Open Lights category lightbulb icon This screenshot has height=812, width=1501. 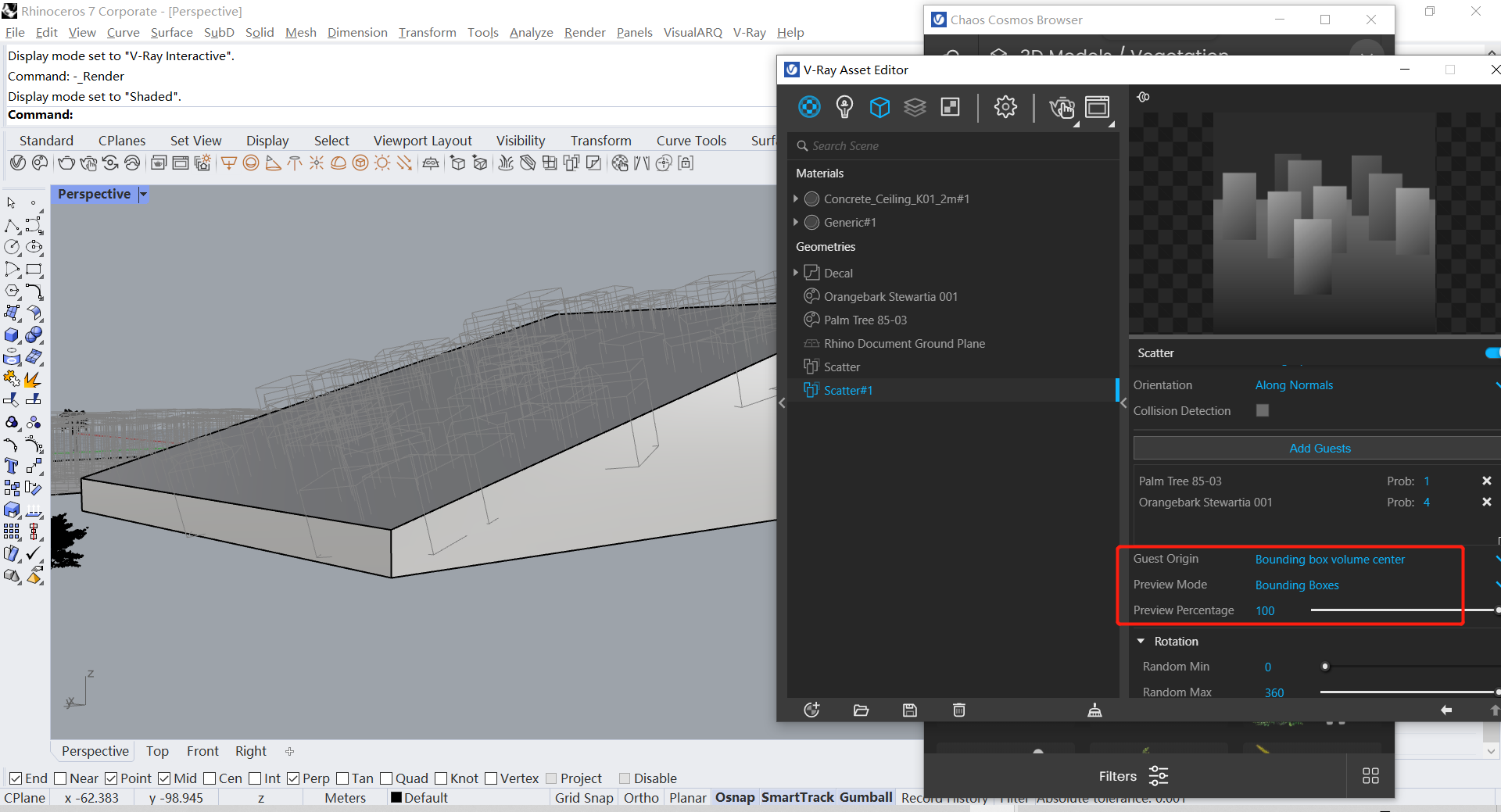844,107
